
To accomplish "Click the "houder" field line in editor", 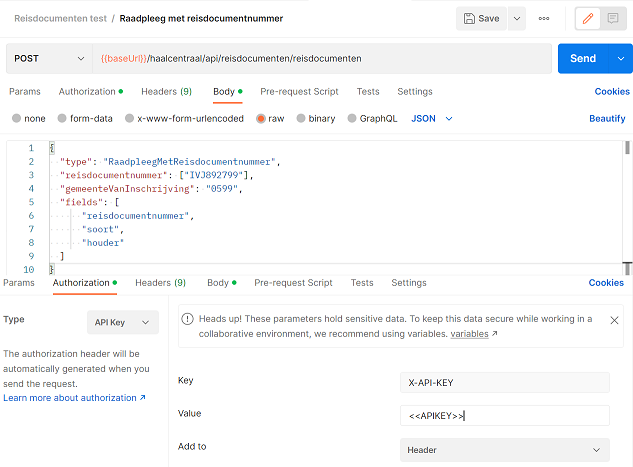I will pos(103,243).
